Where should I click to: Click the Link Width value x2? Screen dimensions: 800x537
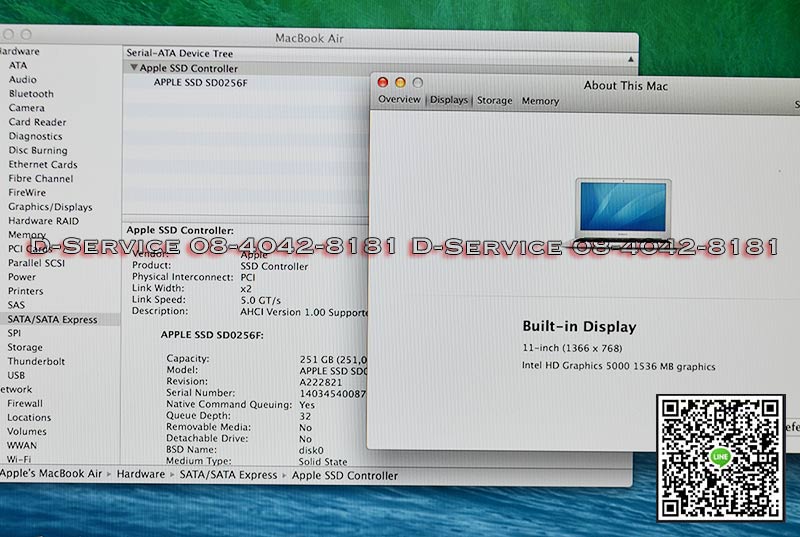246,289
